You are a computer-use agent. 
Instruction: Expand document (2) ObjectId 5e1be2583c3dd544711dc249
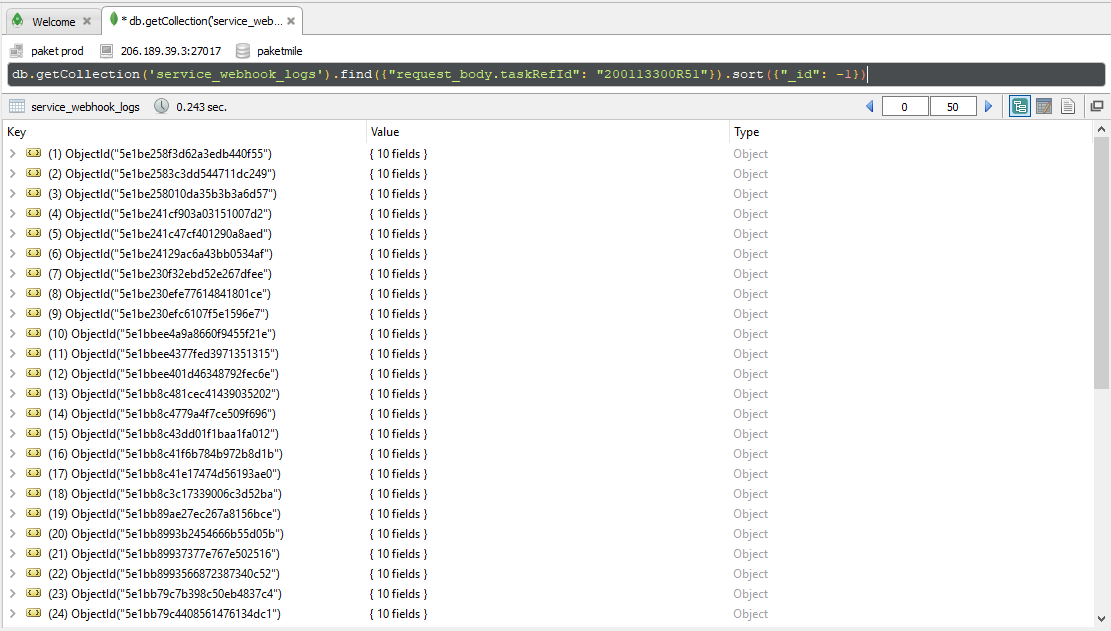[13, 174]
